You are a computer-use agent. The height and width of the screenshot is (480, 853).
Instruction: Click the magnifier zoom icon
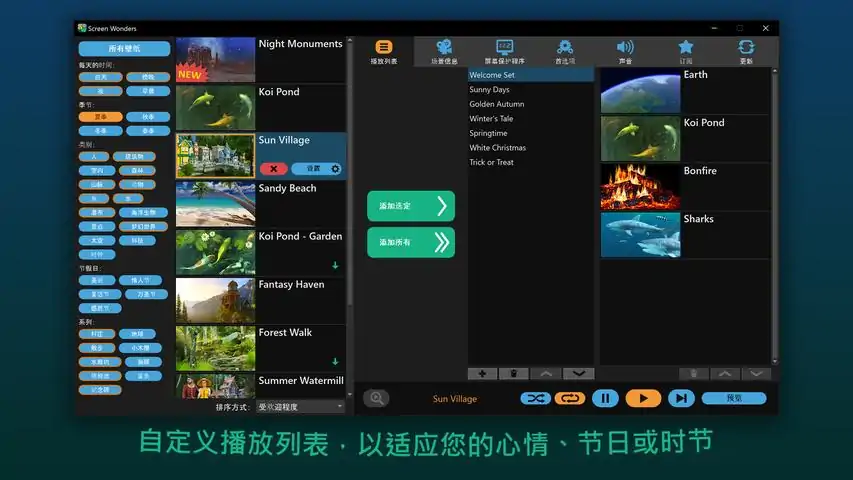376,398
